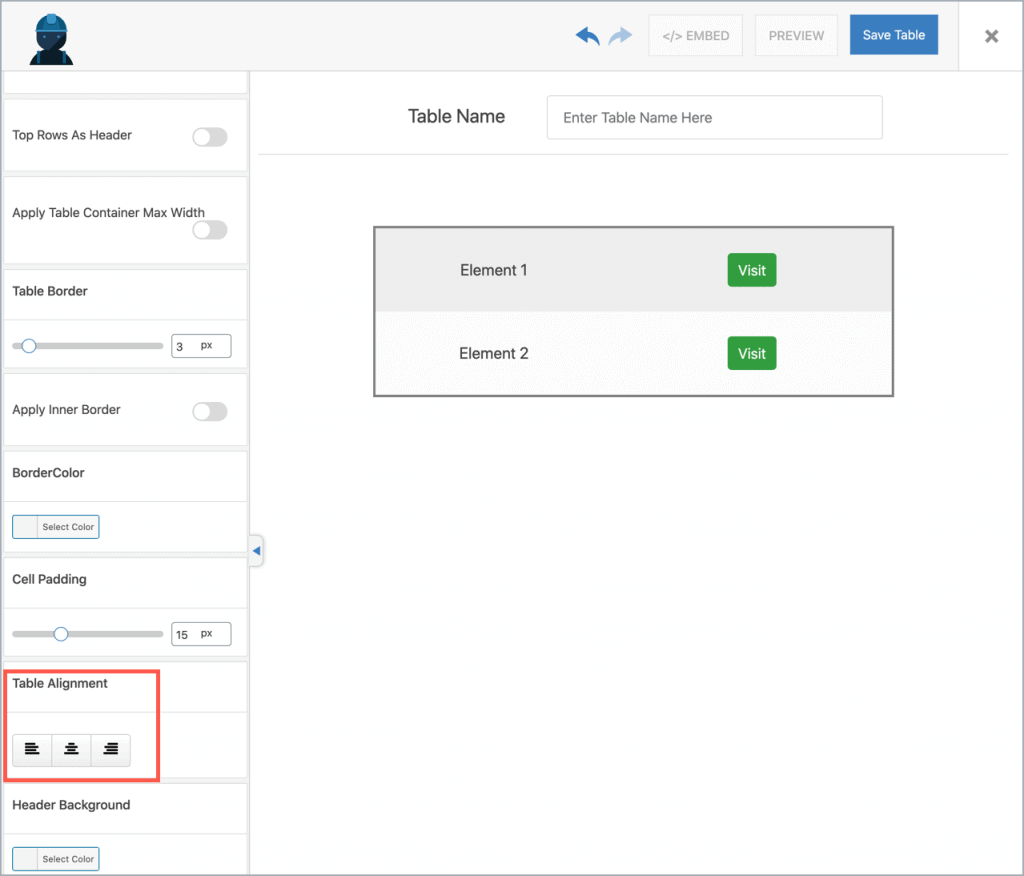The width and height of the screenshot is (1024, 876).
Task: Center-align the table using the alignment icon
Action: pos(71,750)
